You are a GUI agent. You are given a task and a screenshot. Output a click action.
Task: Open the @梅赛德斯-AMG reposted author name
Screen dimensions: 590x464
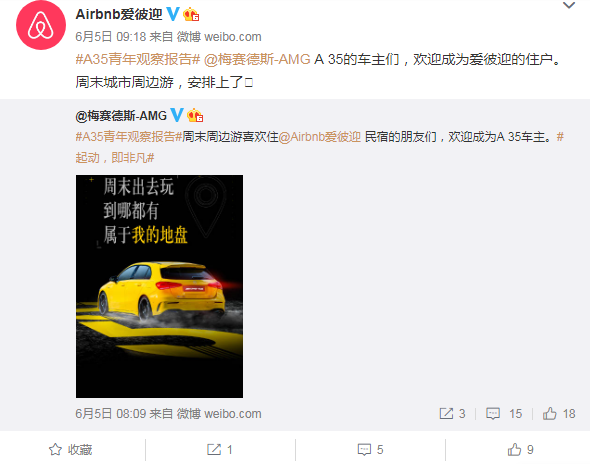pos(121,116)
